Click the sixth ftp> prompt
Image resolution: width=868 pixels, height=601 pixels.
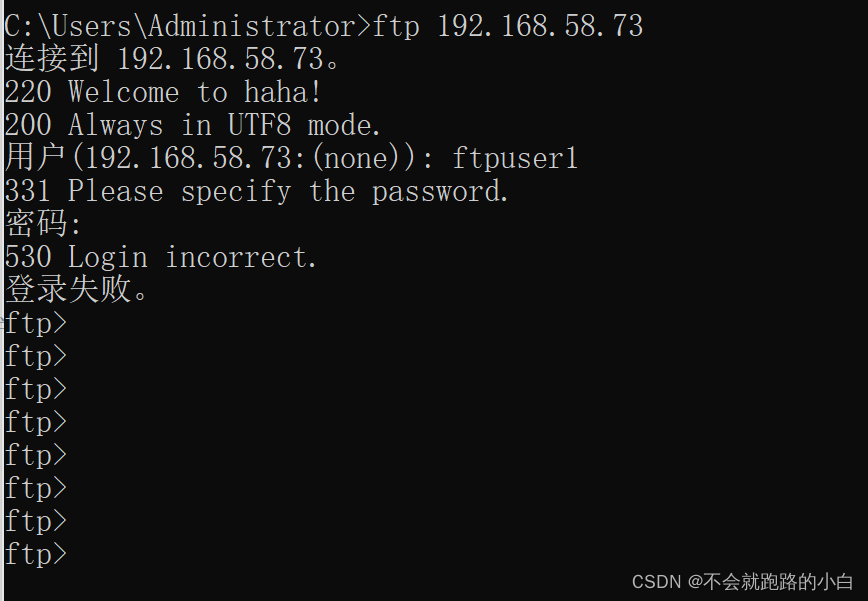pos(36,488)
